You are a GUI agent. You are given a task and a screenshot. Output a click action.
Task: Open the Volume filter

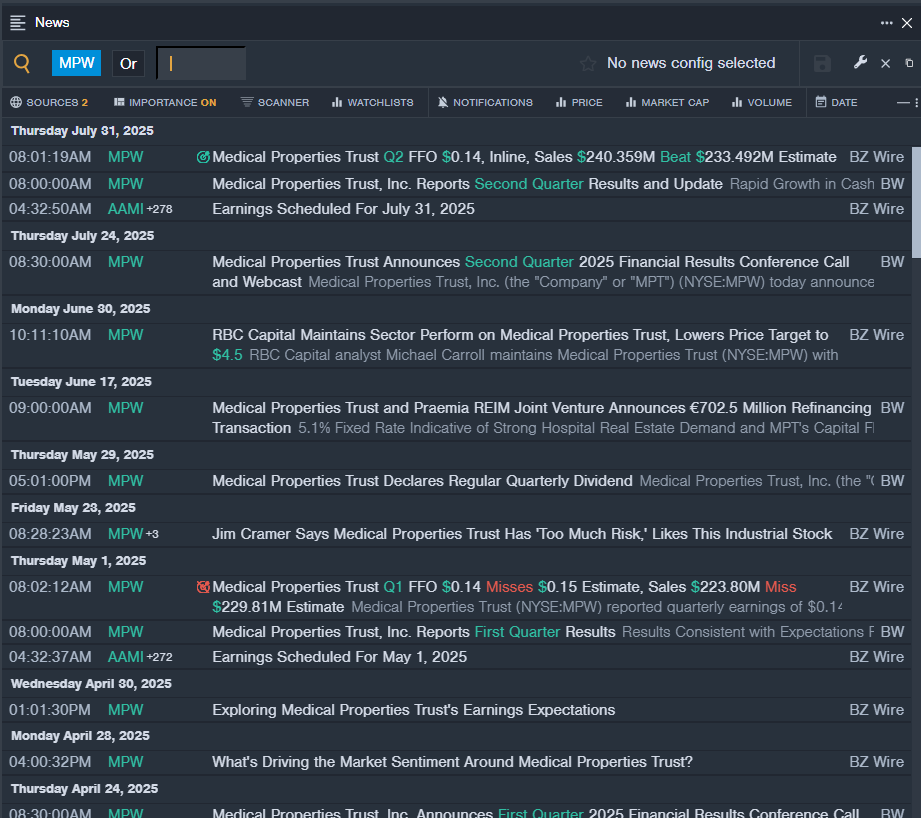pyautogui.click(x=762, y=103)
